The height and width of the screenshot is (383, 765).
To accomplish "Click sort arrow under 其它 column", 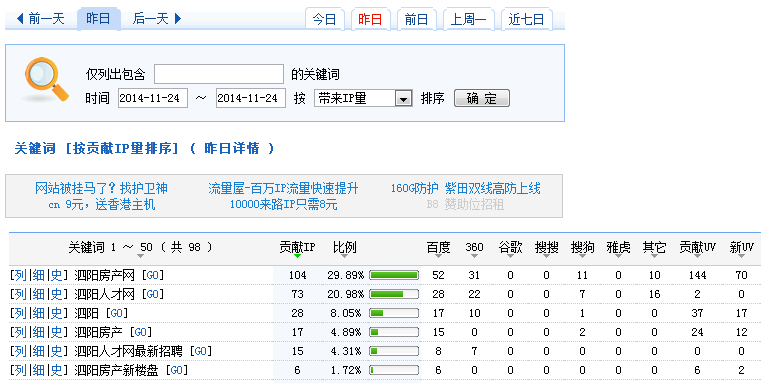I will (654, 256).
